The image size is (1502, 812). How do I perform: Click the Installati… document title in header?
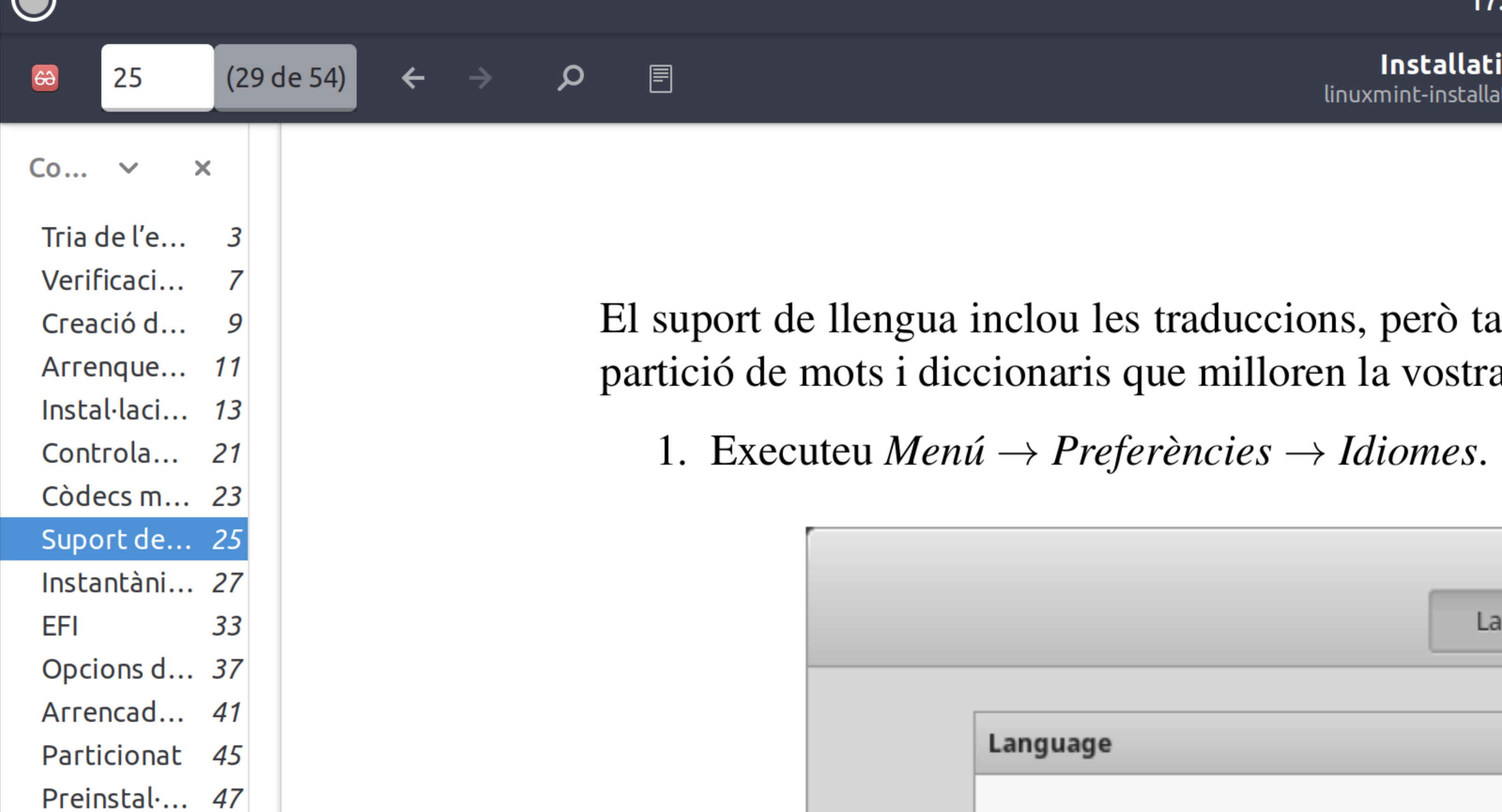click(1440, 64)
